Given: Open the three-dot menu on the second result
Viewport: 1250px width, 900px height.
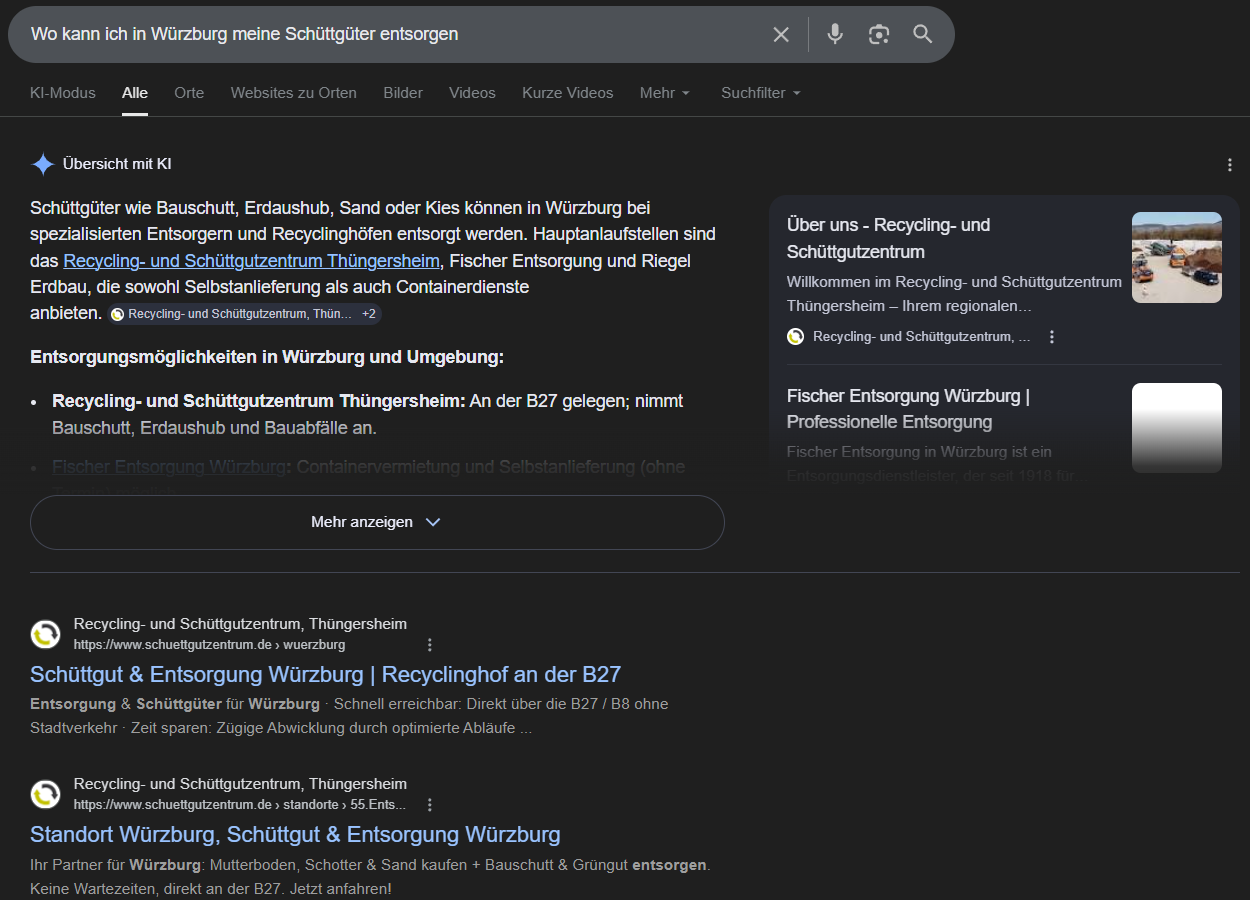Looking at the screenshot, I should (430, 804).
